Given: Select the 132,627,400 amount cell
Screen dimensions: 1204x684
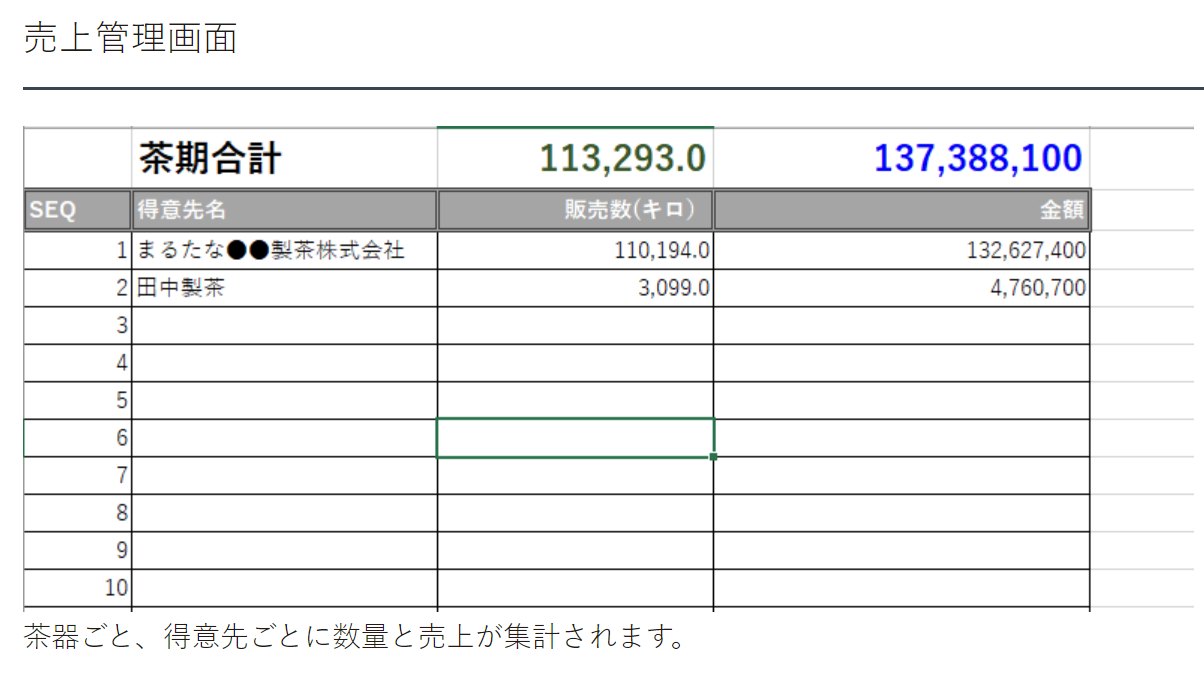Looking at the screenshot, I should click(x=901, y=250).
